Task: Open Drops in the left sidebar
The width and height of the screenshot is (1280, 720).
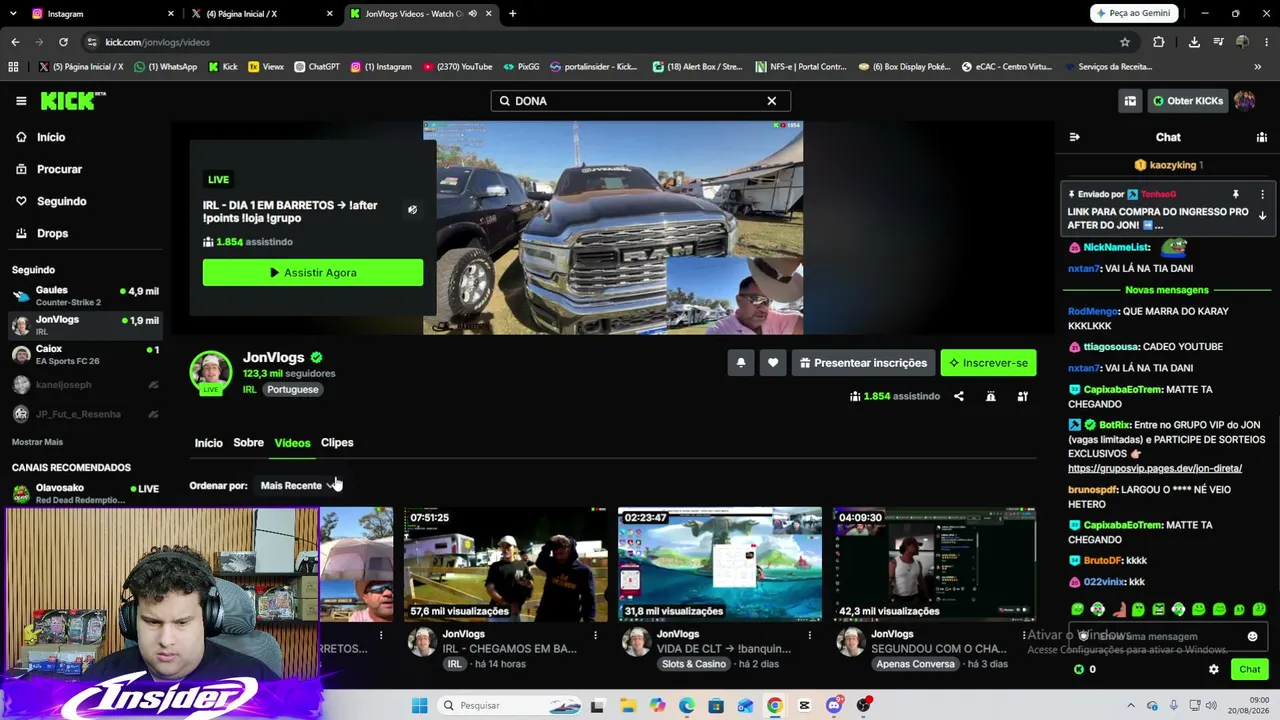Action: point(42,233)
